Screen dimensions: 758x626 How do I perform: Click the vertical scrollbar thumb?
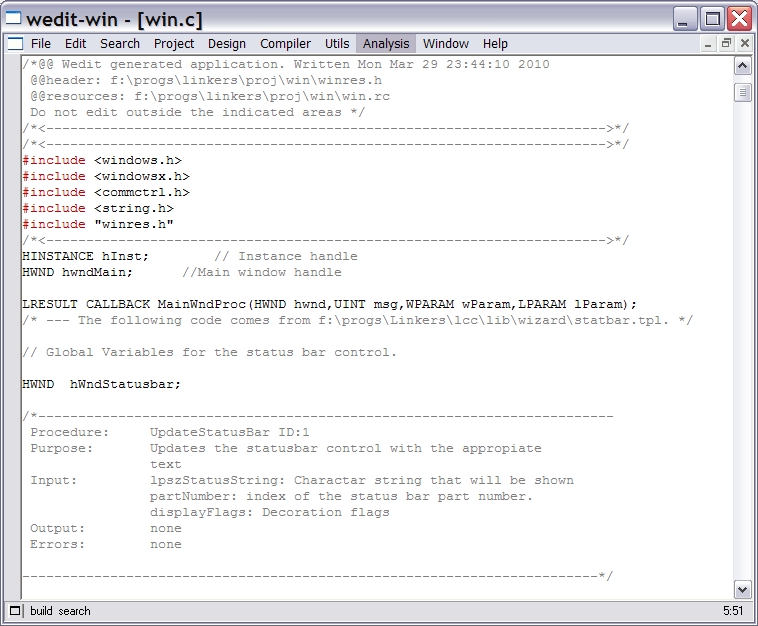point(742,93)
